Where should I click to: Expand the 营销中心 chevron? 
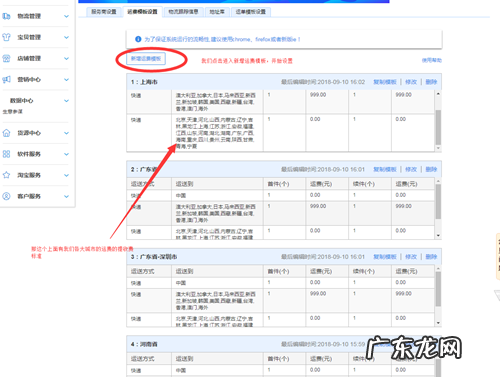coord(66,80)
